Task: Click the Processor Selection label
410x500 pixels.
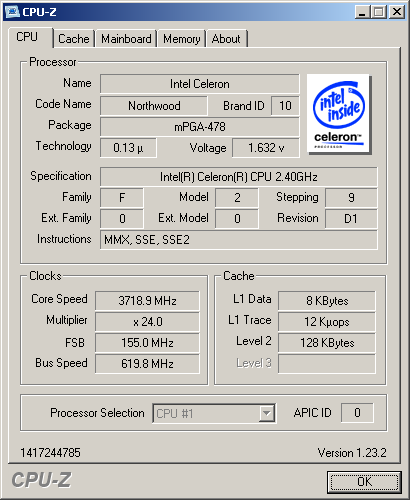Action: tap(97, 413)
